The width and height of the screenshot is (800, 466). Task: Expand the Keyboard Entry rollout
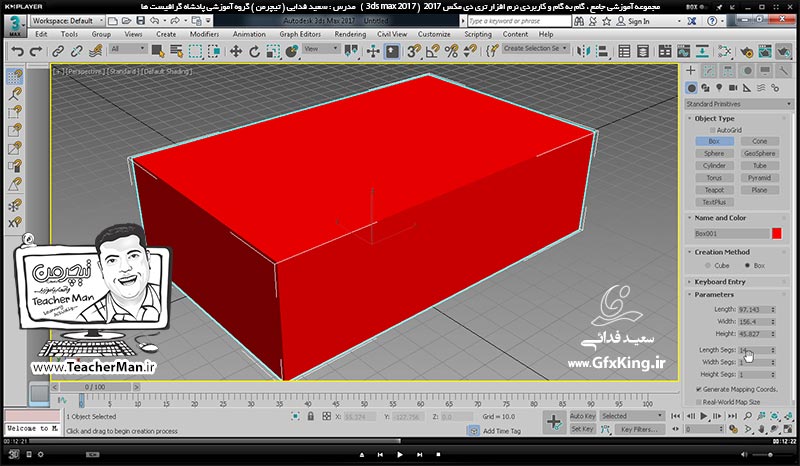click(719, 282)
